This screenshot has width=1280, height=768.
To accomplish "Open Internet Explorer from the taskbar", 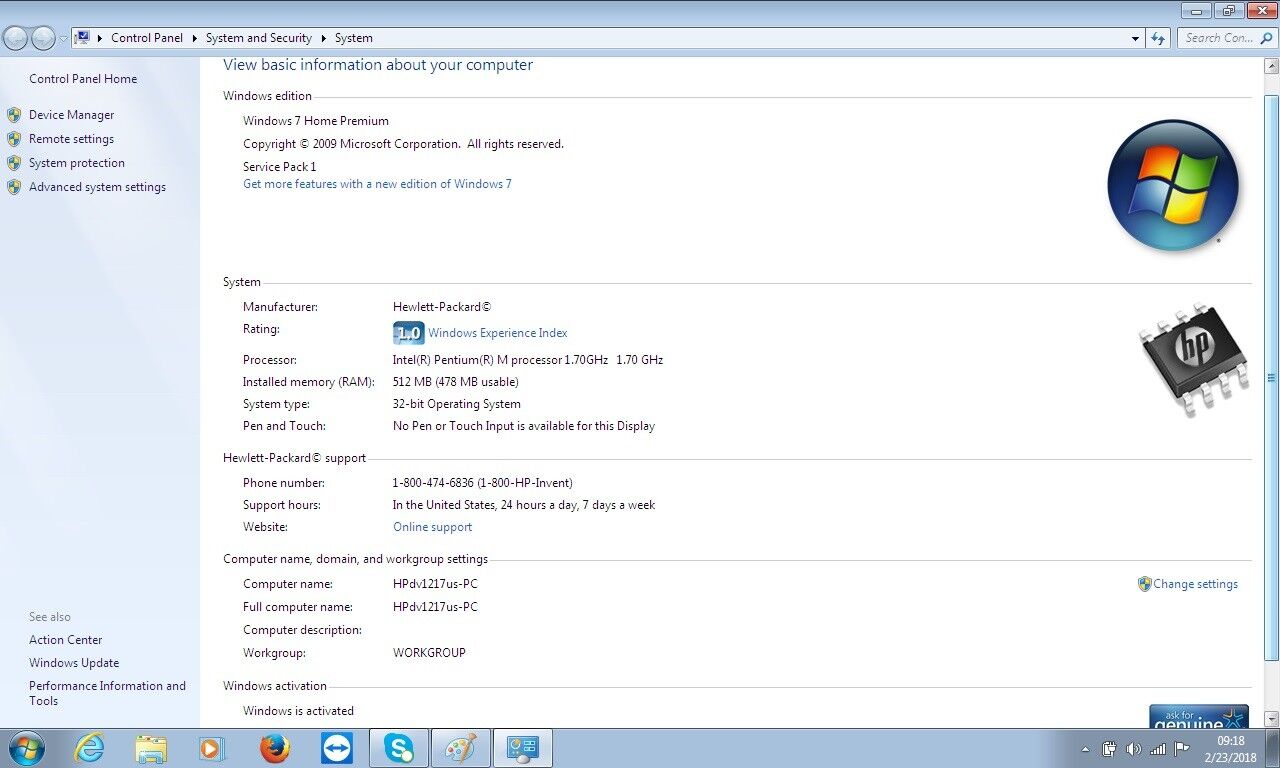I will point(89,748).
